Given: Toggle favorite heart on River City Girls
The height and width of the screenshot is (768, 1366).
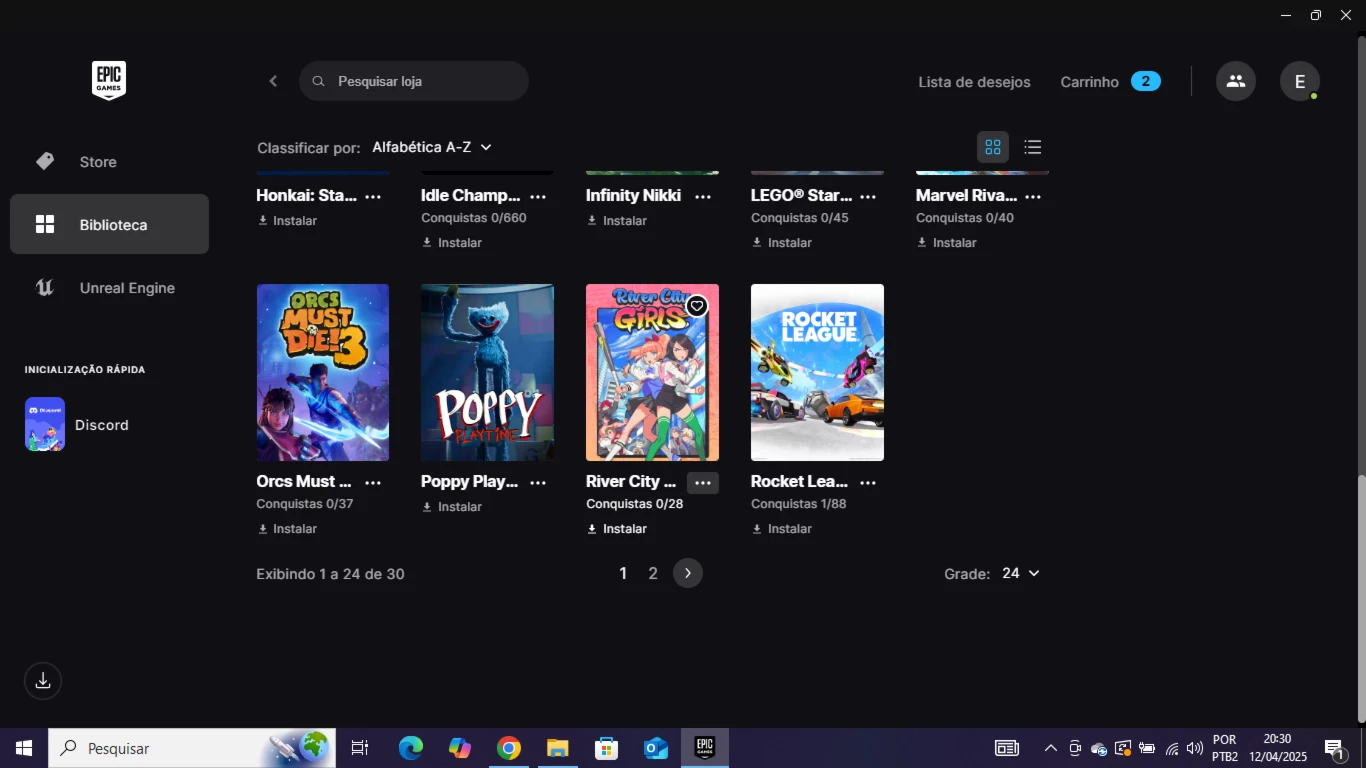Looking at the screenshot, I should pyautogui.click(x=697, y=306).
